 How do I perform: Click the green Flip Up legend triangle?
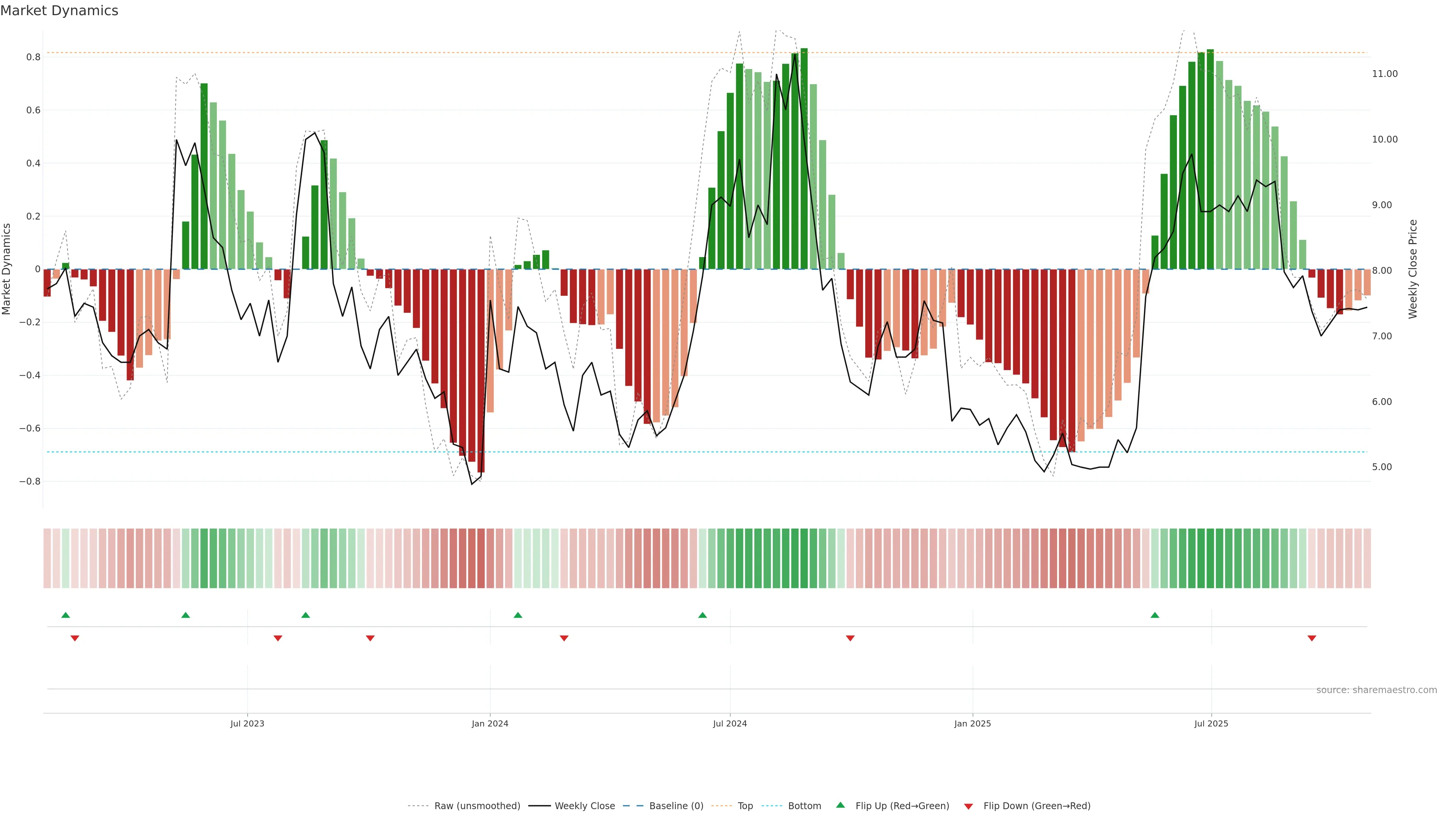[841, 805]
